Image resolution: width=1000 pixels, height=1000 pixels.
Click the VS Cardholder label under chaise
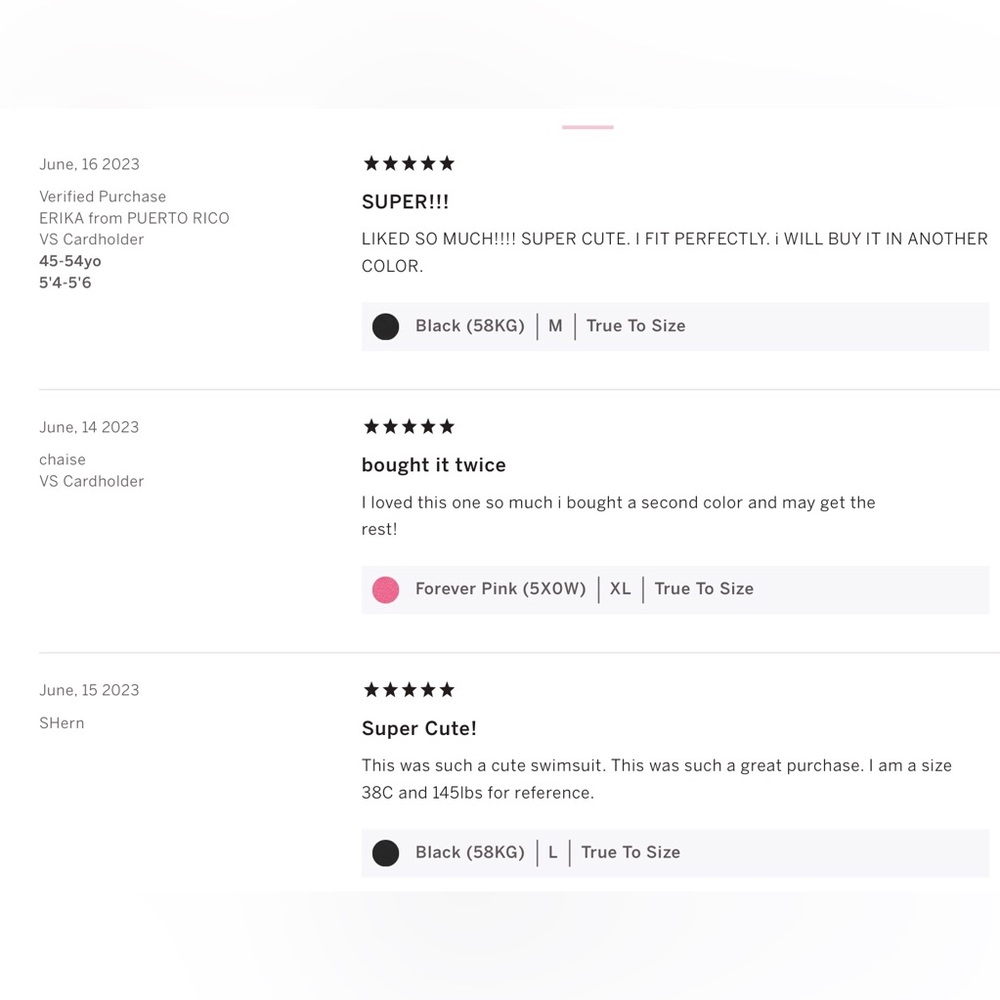pyautogui.click(x=91, y=482)
